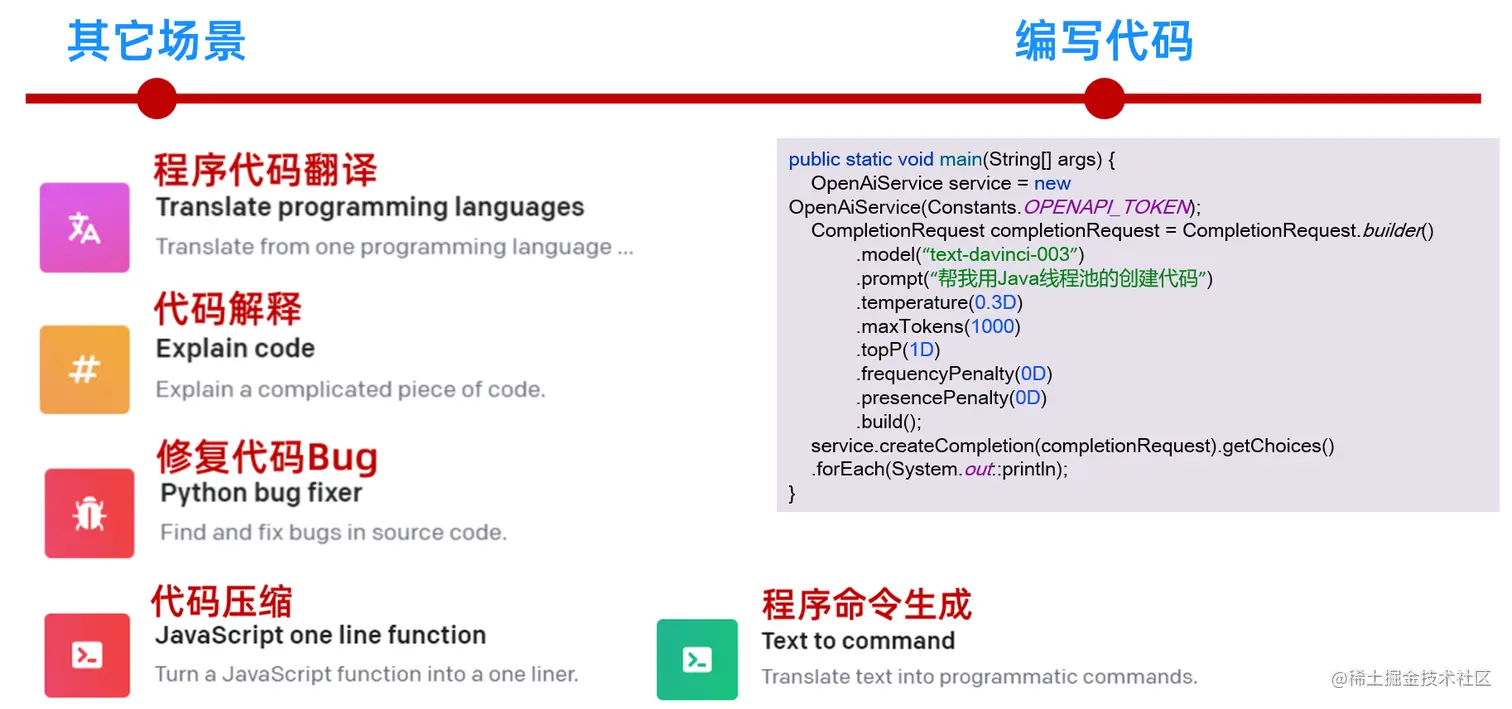The image size is (1512, 709).
Task: Click the '编写代码' section title
Action: pos(1104,41)
